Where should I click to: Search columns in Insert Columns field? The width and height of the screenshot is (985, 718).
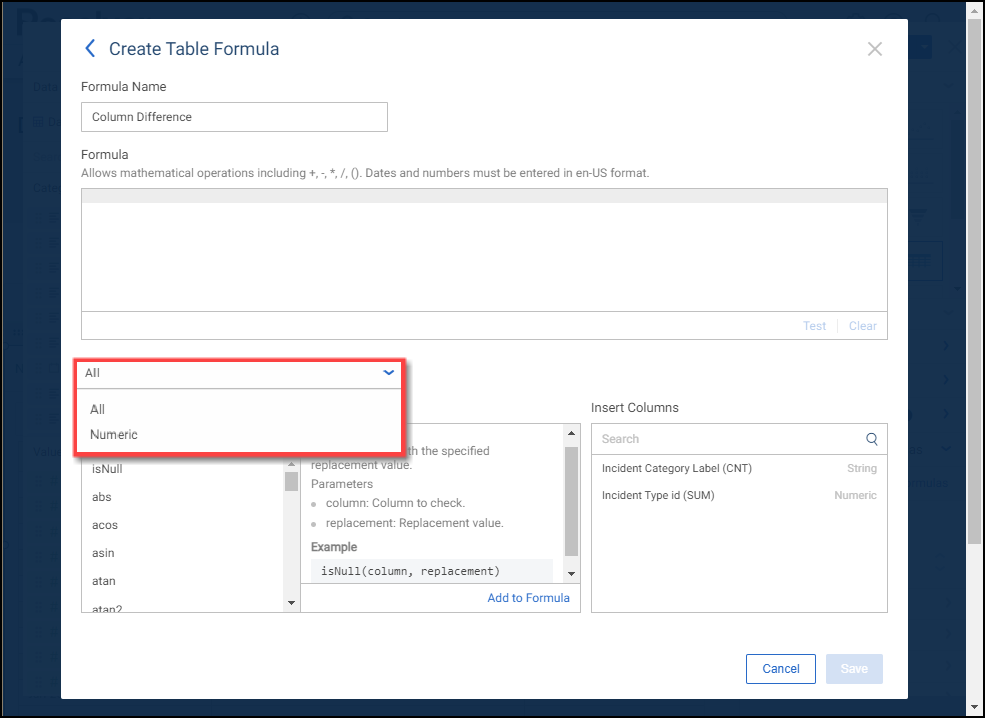click(730, 439)
